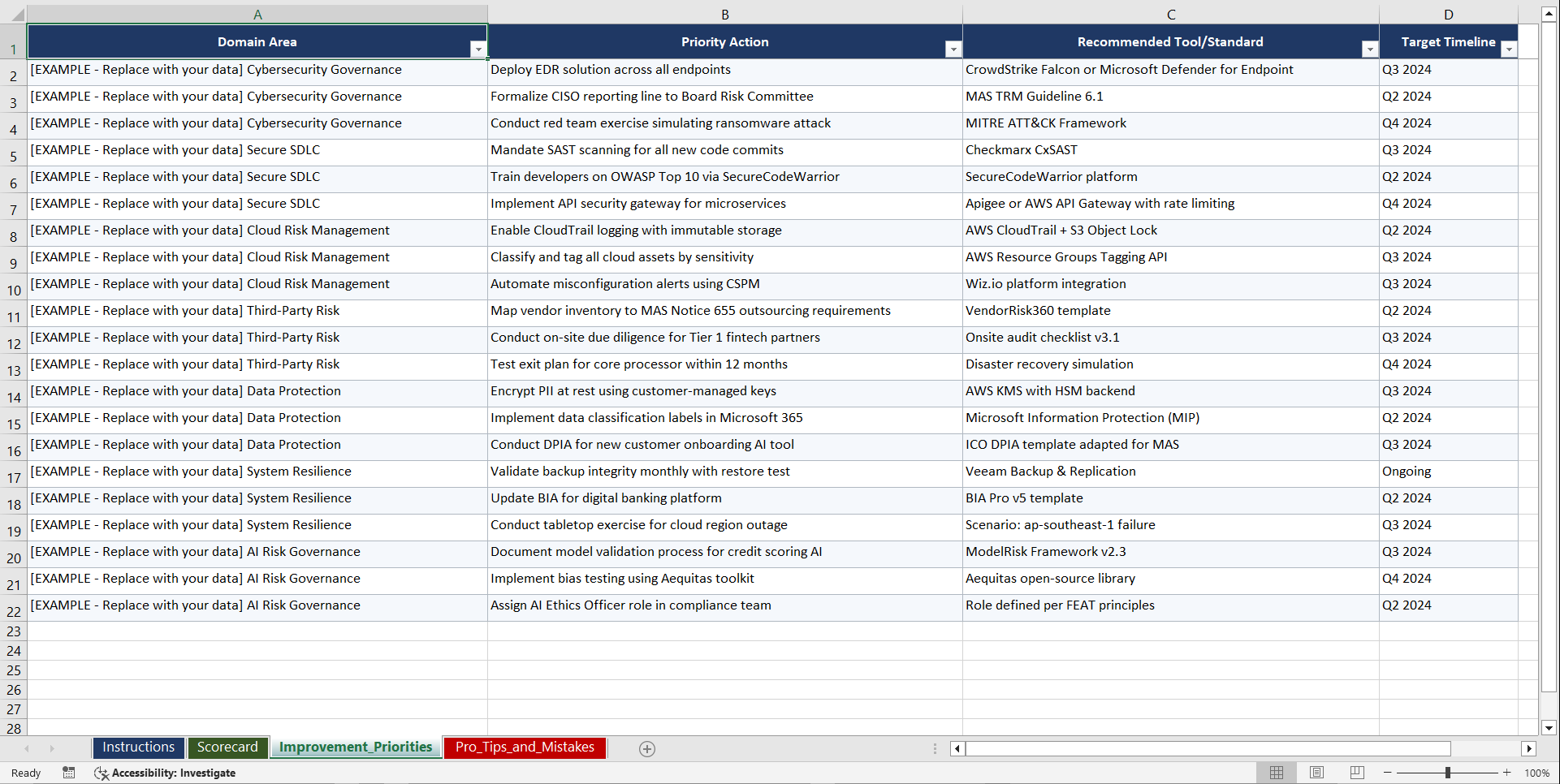Click the next sheet navigation arrow
Image resolution: width=1560 pixels, height=784 pixels.
click(52, 748)
